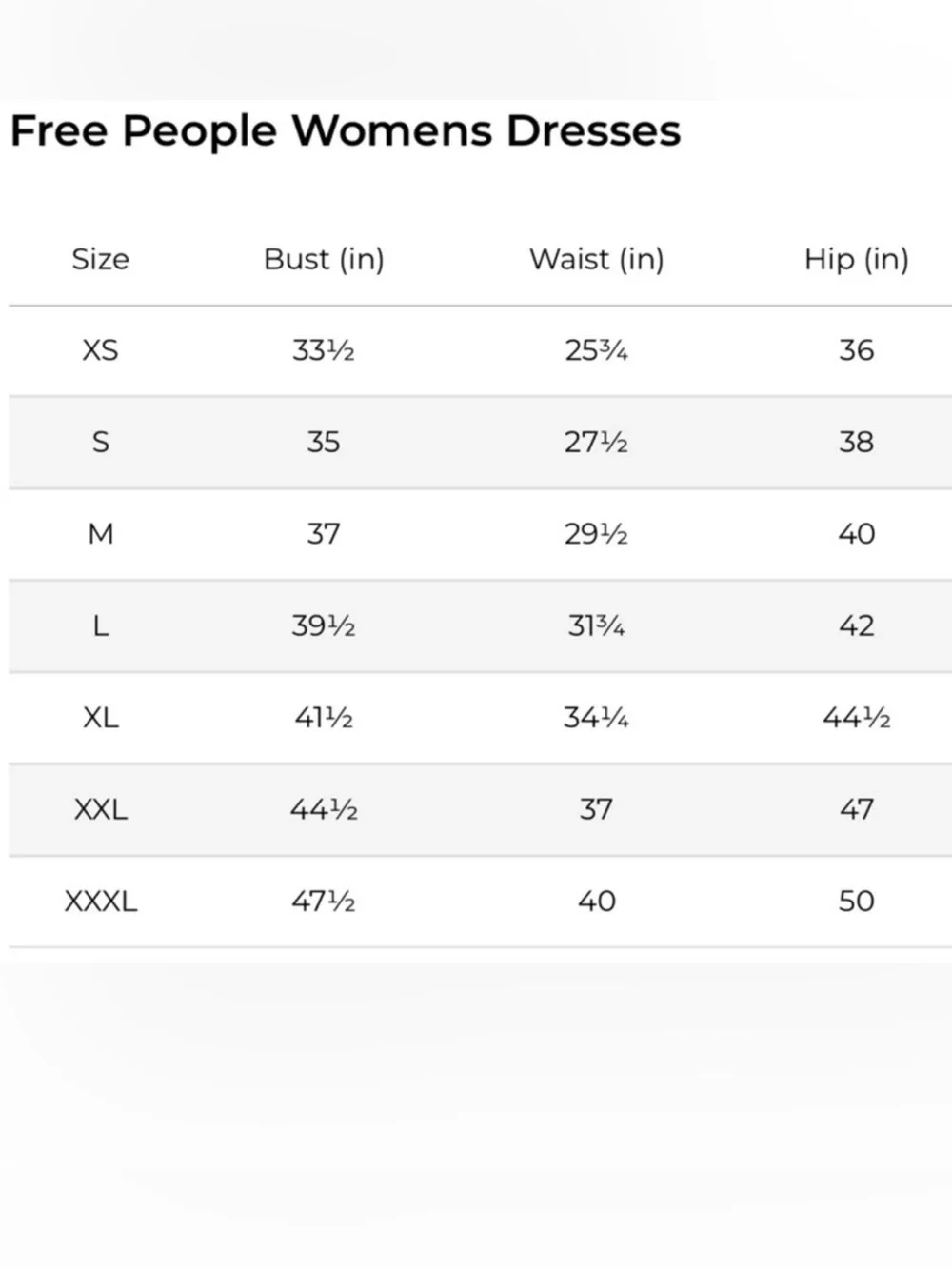The image size is (952, 1269).
Task: Select the XS size row label
Action: (x=100, y=350)
